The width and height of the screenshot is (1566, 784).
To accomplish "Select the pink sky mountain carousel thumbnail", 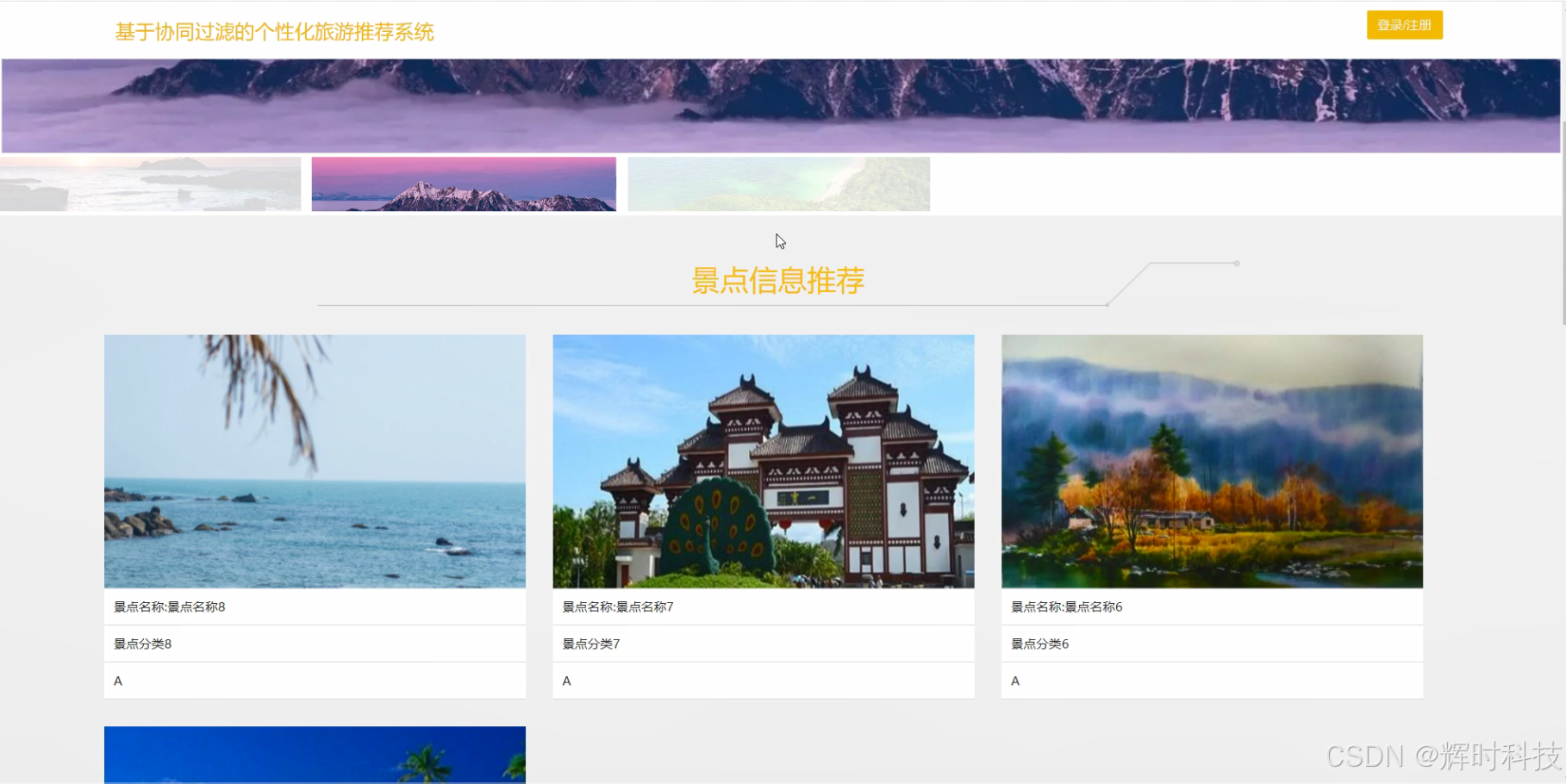I will pyautogui.click(x=464, y=184).
